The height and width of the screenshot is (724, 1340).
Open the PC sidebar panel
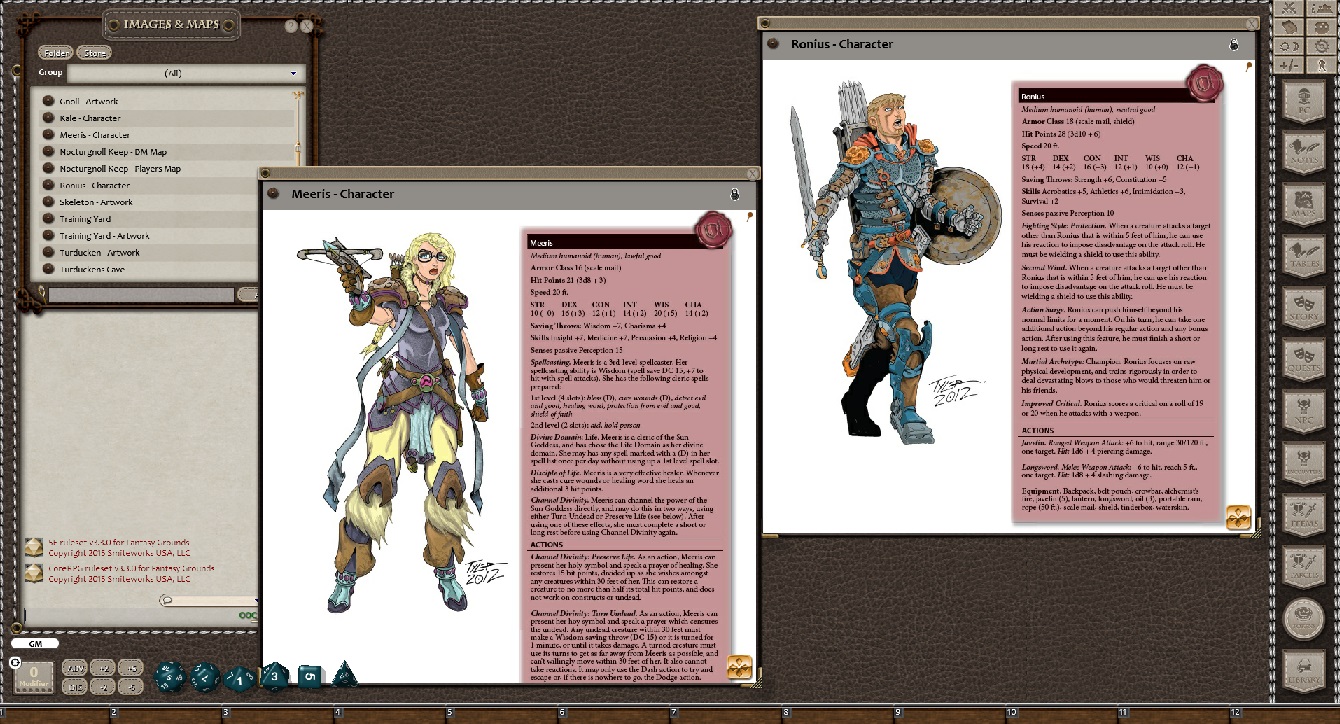coord(1303,104)
